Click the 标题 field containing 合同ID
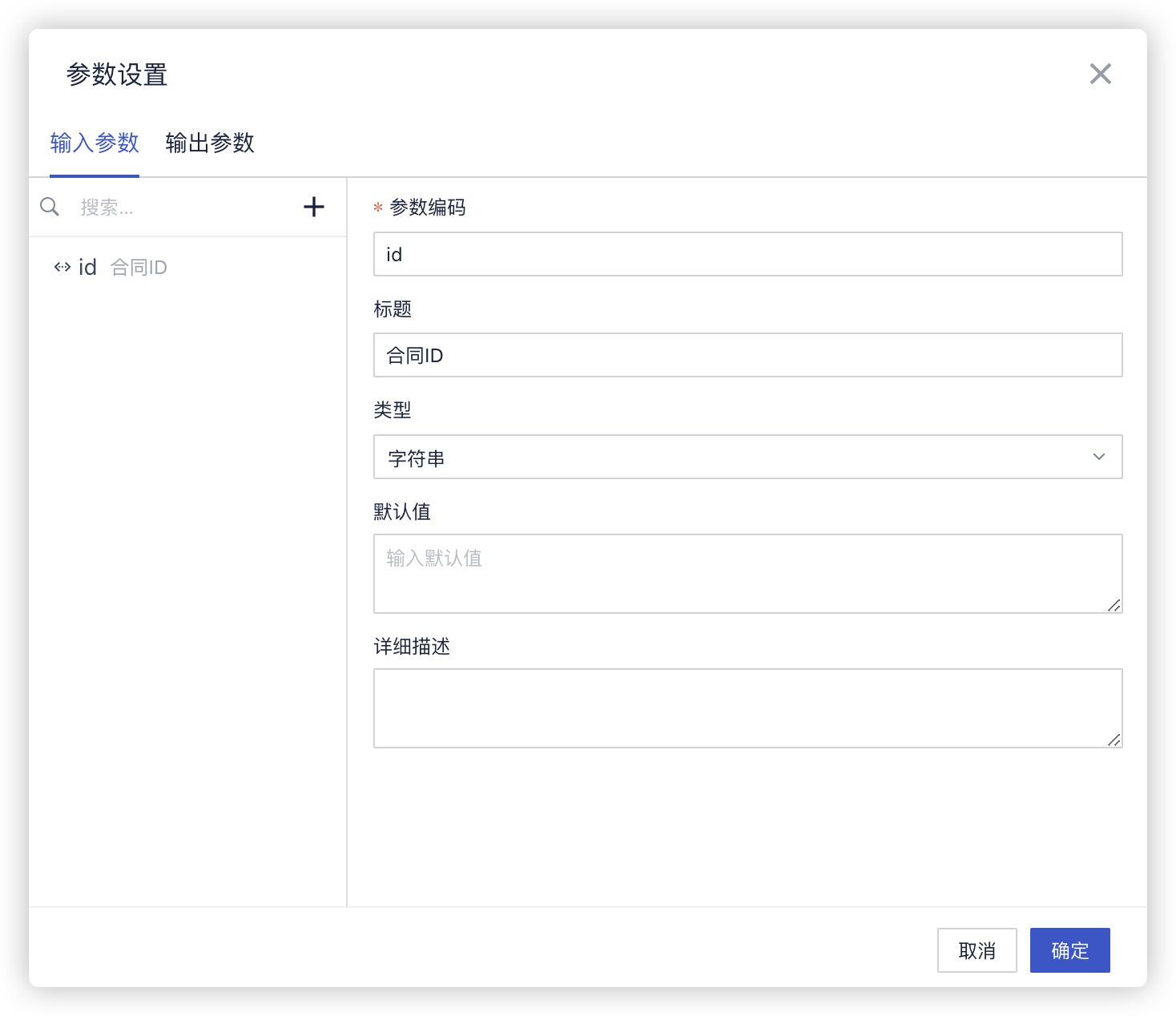Viewport: 1176px width, 1016px height. [747, 355]
